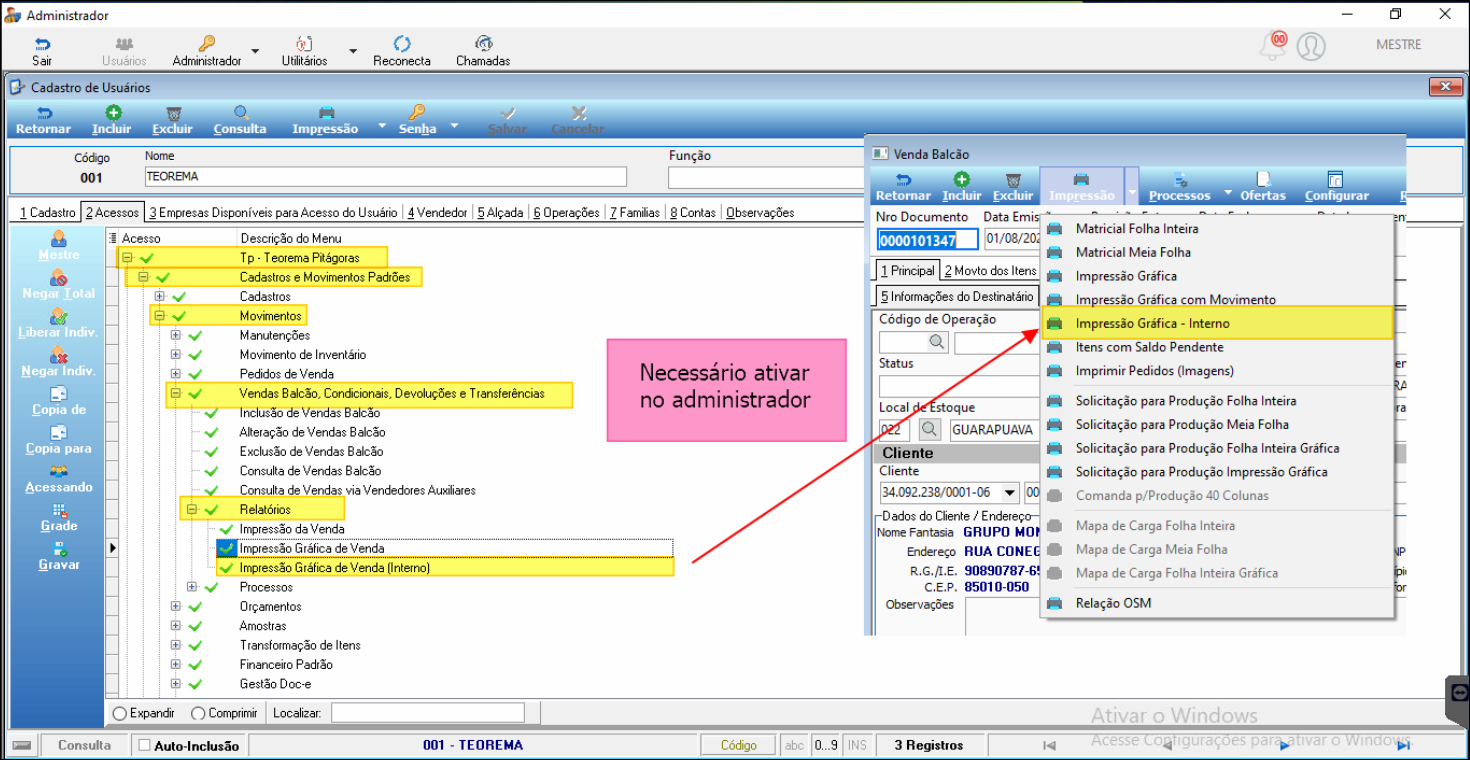This screenshot has width=1470, height=760.
Task: Open the 6 Operações tab
Action: (566, 213)
